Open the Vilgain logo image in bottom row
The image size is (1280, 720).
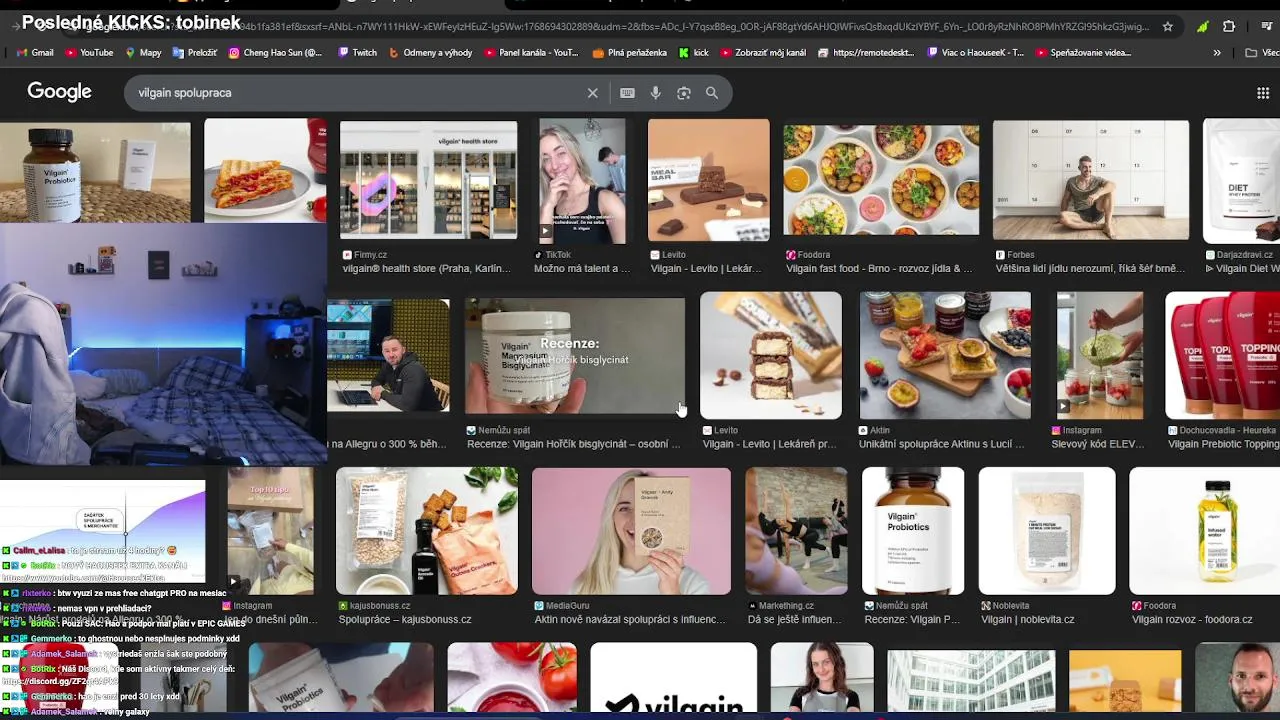[673, 678]
